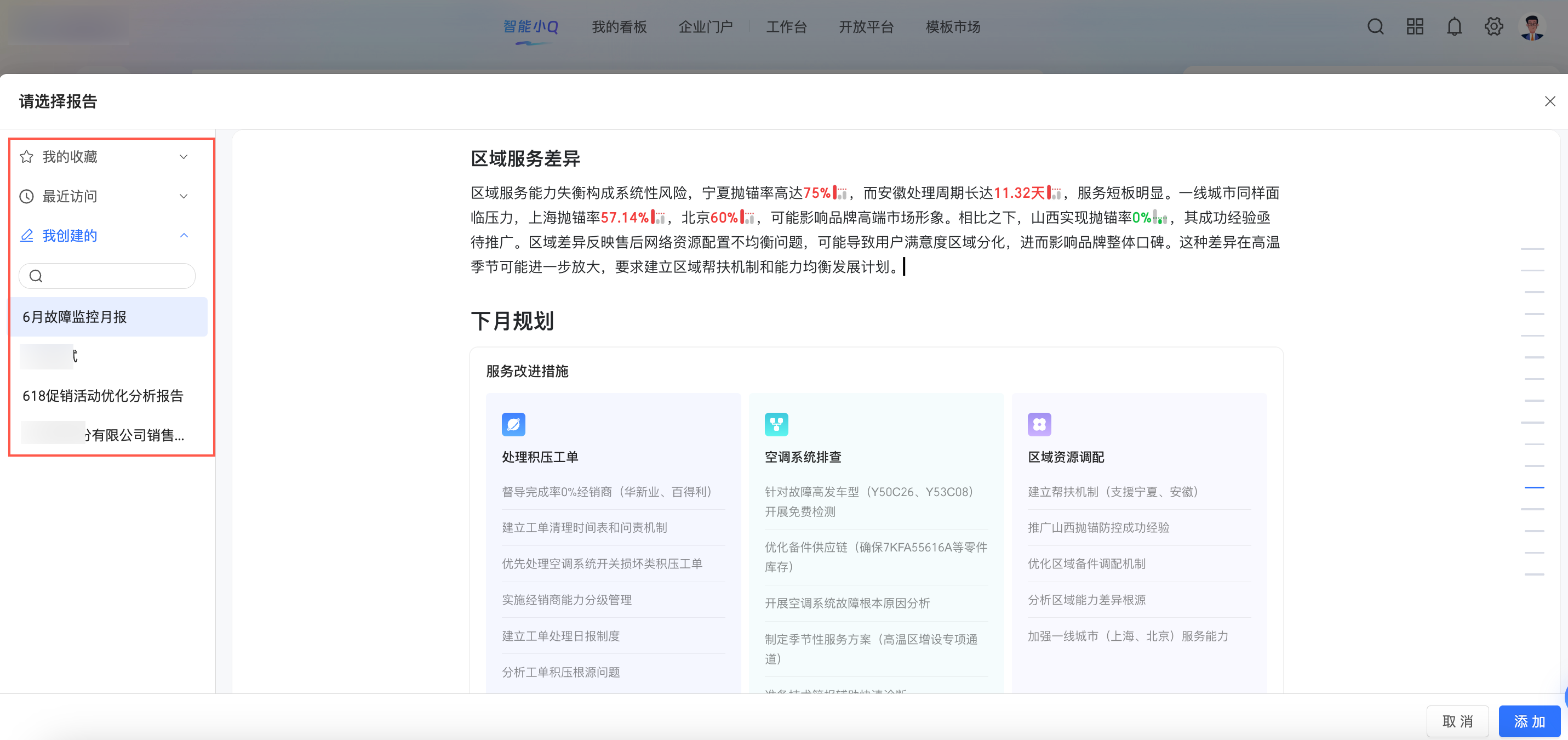Click the pencil icon beside 我创建的
Screen dimensions: 1568x740
(27, 236)
